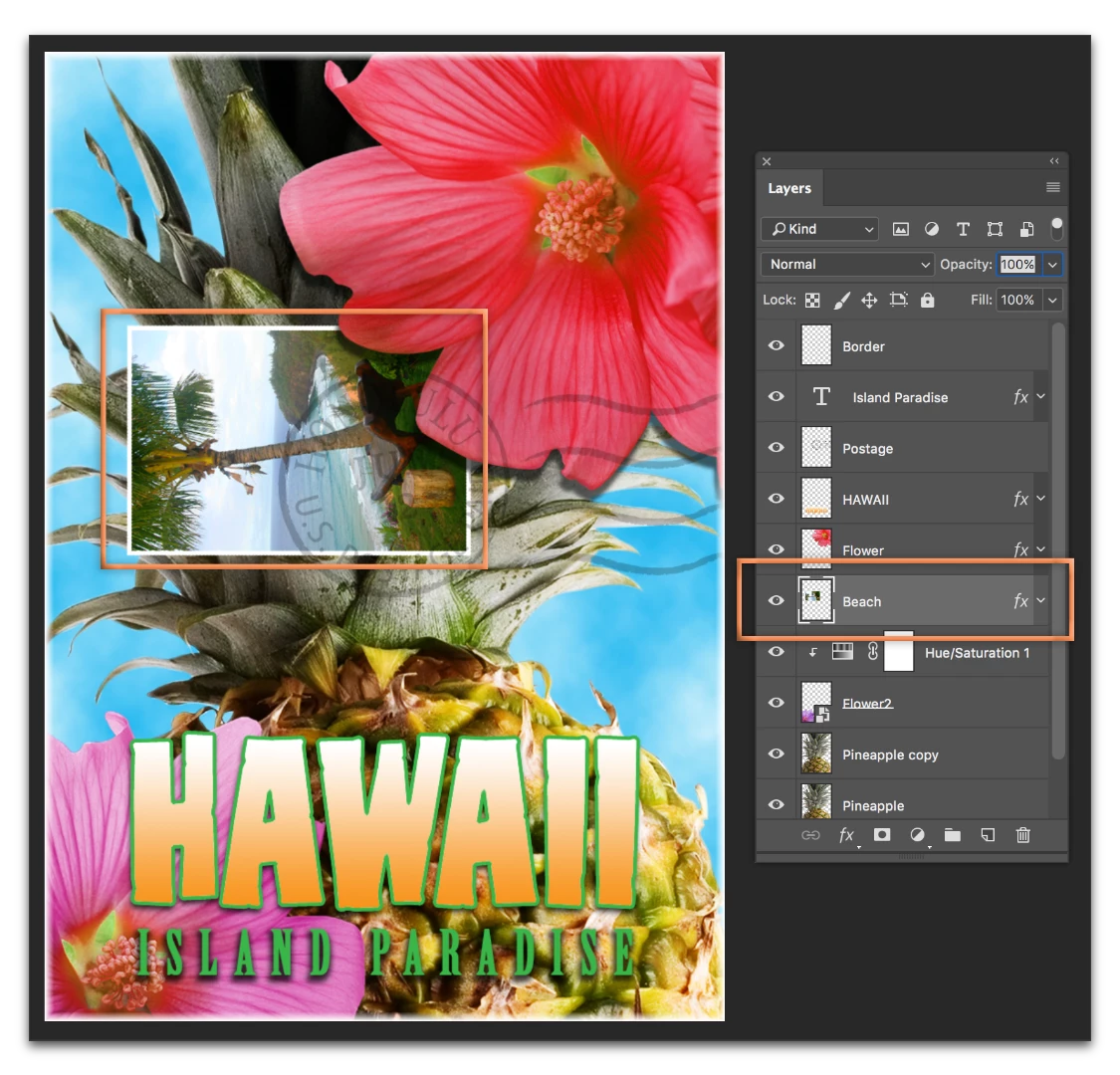Create a new group folder icon
The image size is (1120, 1075).
[952, 834]
